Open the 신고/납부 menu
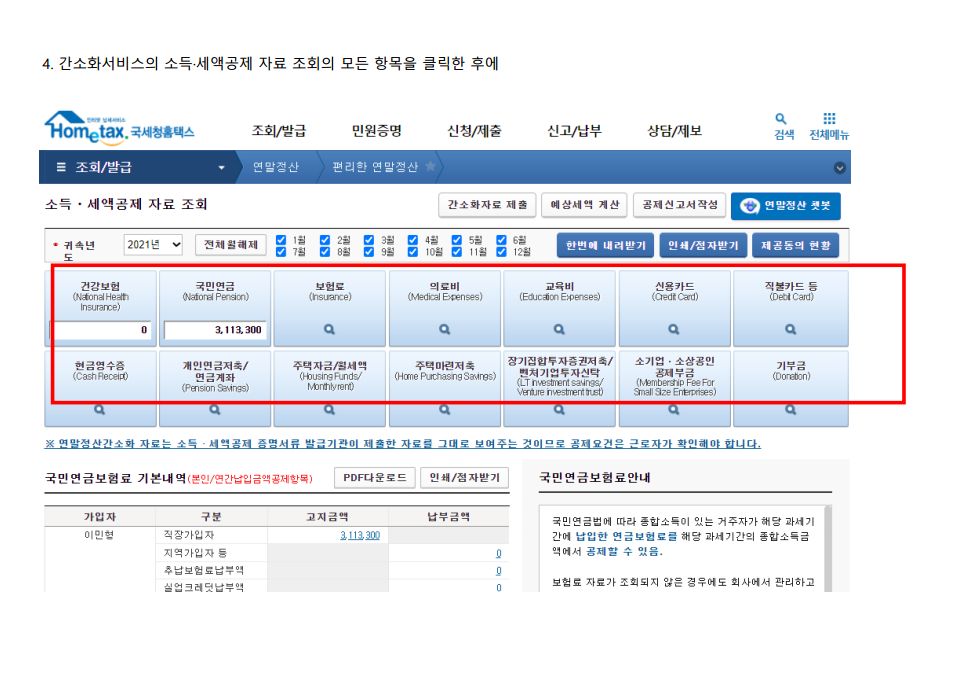 (574, 131)
